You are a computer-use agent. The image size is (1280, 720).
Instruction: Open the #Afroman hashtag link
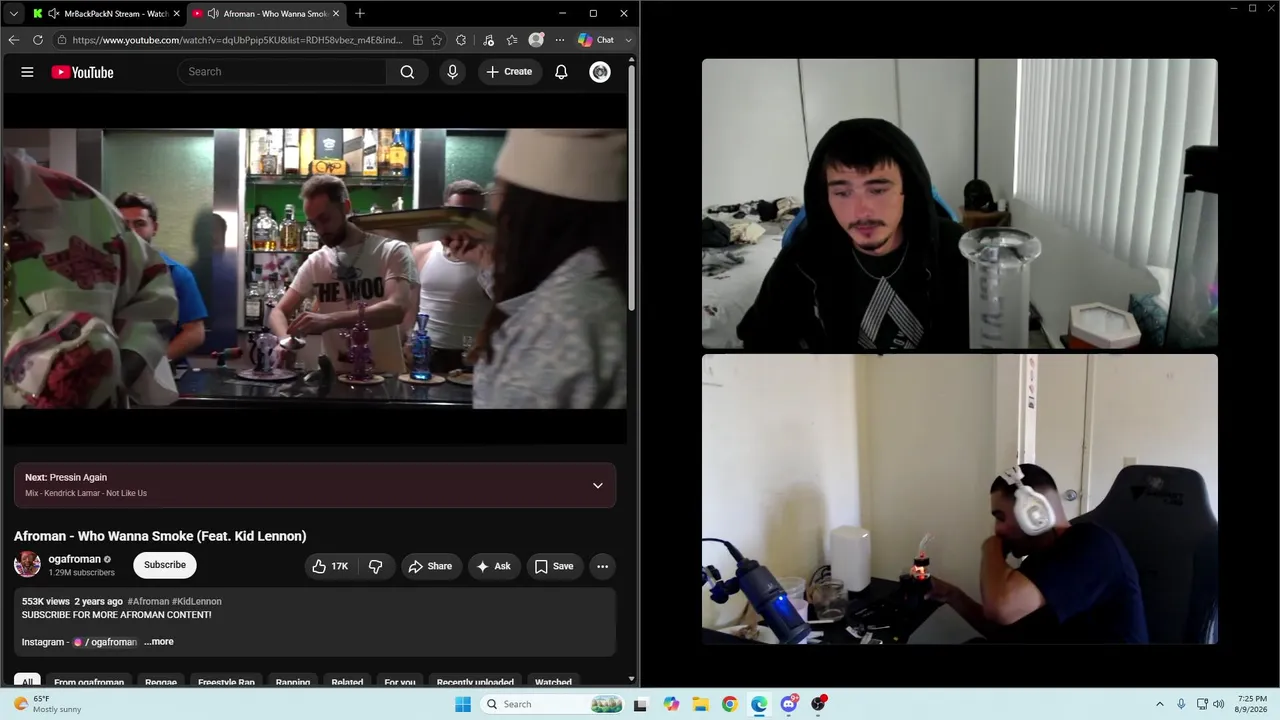point(149,601)
